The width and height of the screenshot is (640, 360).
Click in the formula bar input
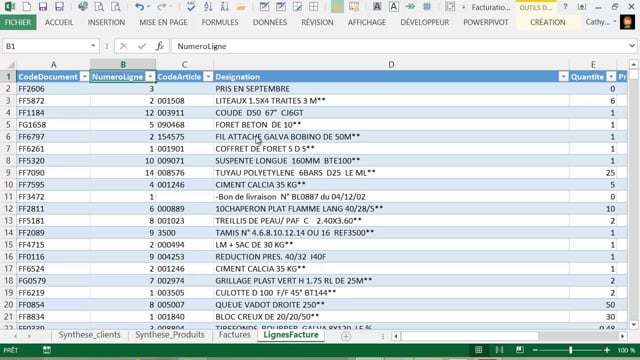pos(399,46)
